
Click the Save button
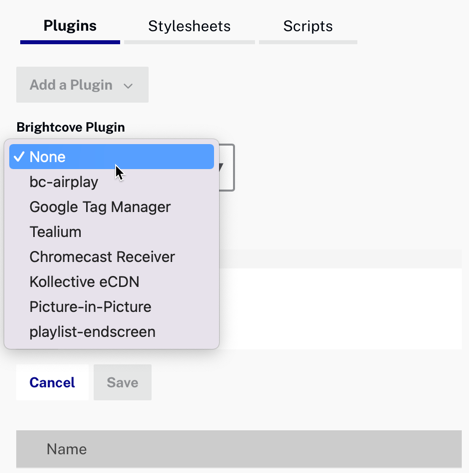[123, 382]
